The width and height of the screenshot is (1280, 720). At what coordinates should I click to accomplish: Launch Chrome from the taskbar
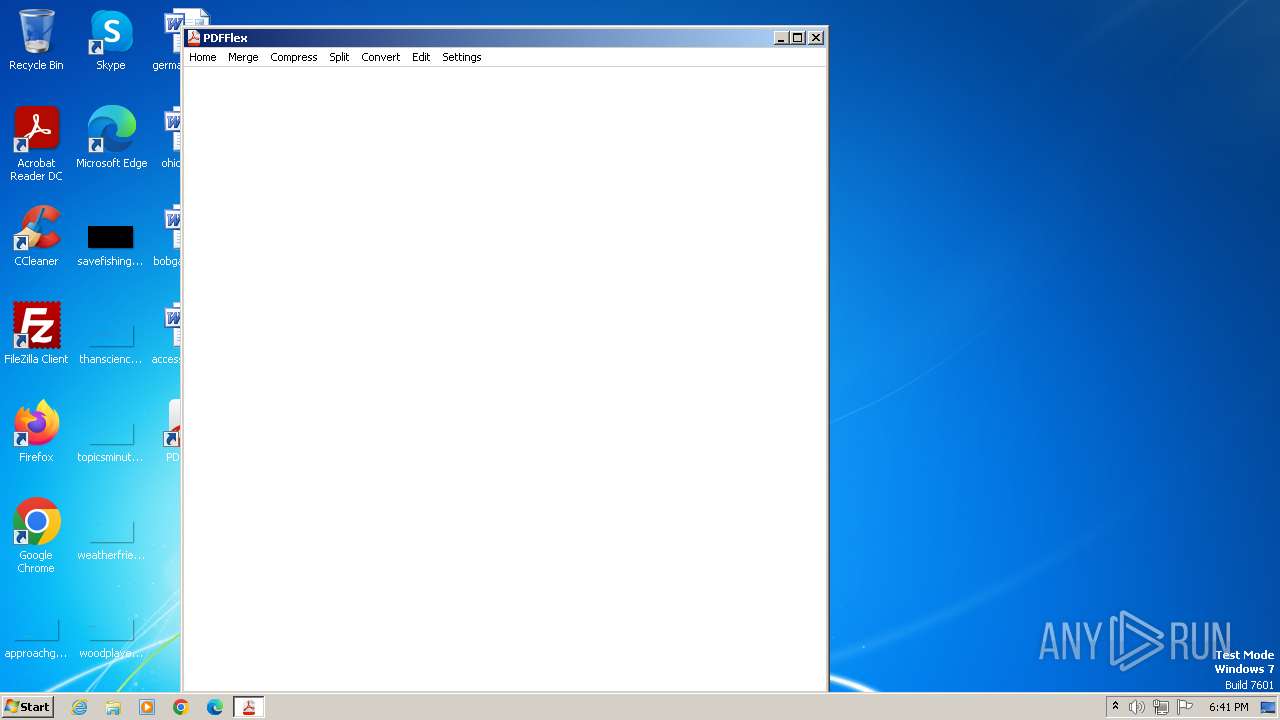pos(181,707)
